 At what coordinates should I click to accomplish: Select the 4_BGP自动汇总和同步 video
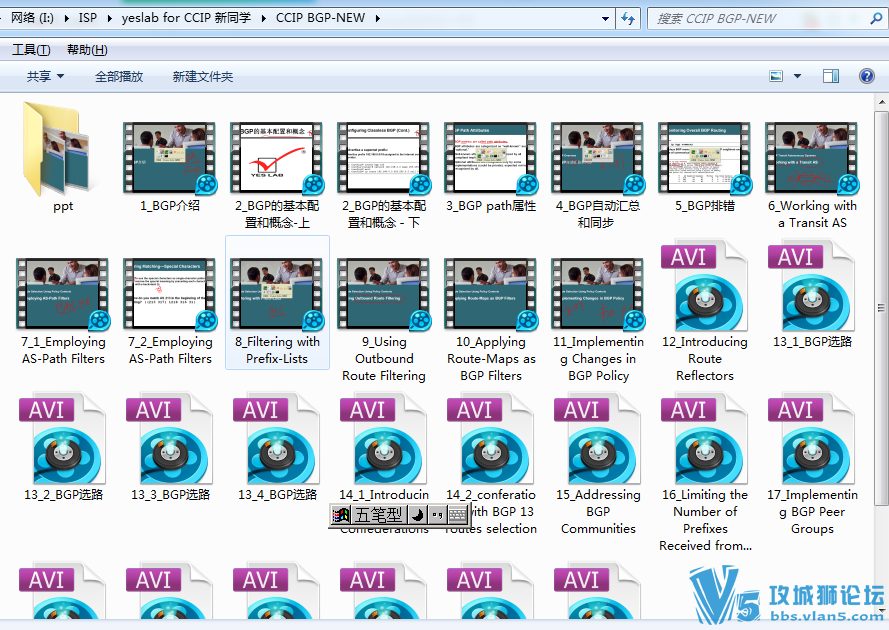(x=598, y=173)
